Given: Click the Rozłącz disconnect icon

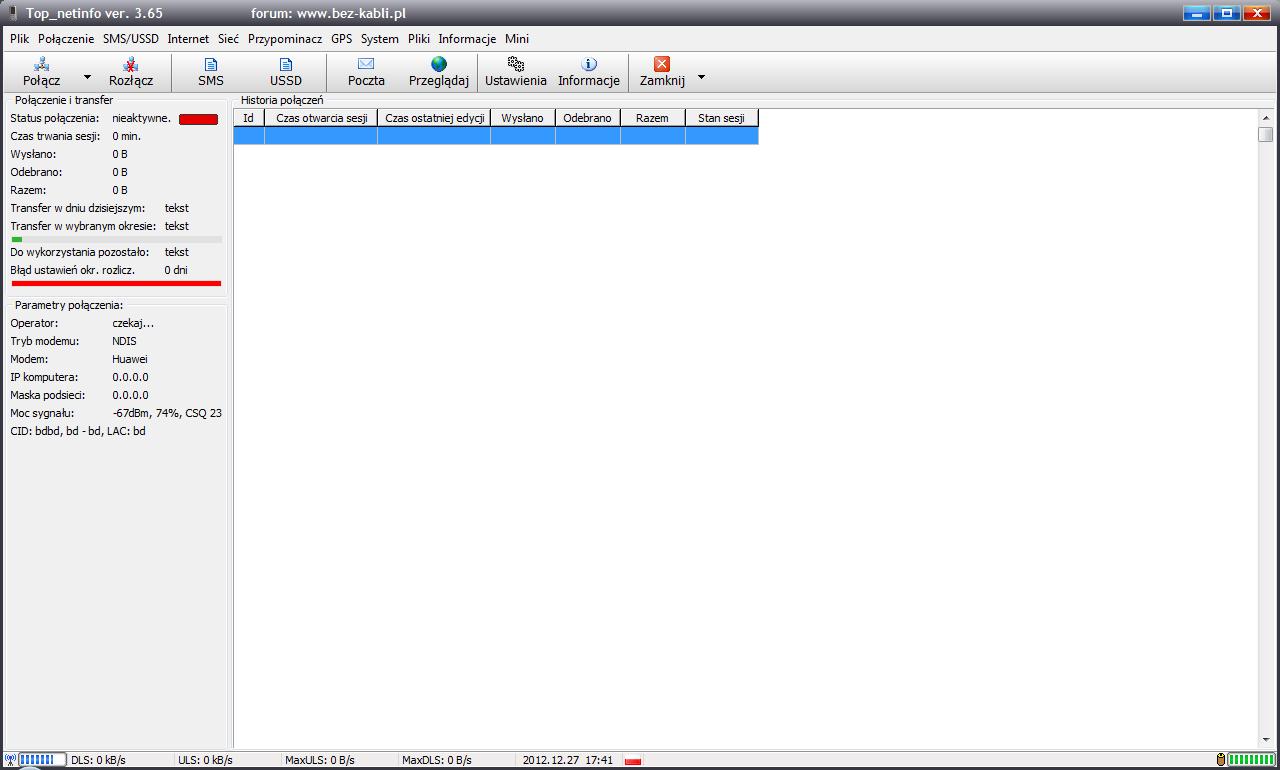Looking at the screenshot, I should click(x=131, y=64).
